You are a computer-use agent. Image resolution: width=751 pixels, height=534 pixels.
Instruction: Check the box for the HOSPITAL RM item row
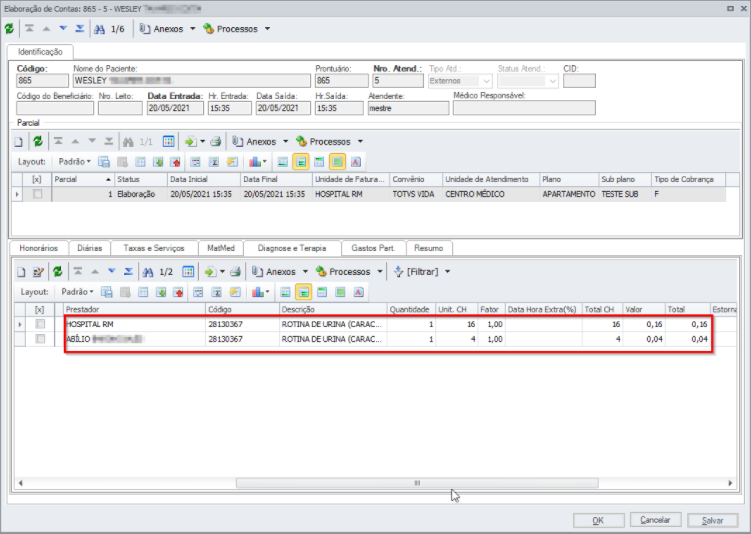40,324
